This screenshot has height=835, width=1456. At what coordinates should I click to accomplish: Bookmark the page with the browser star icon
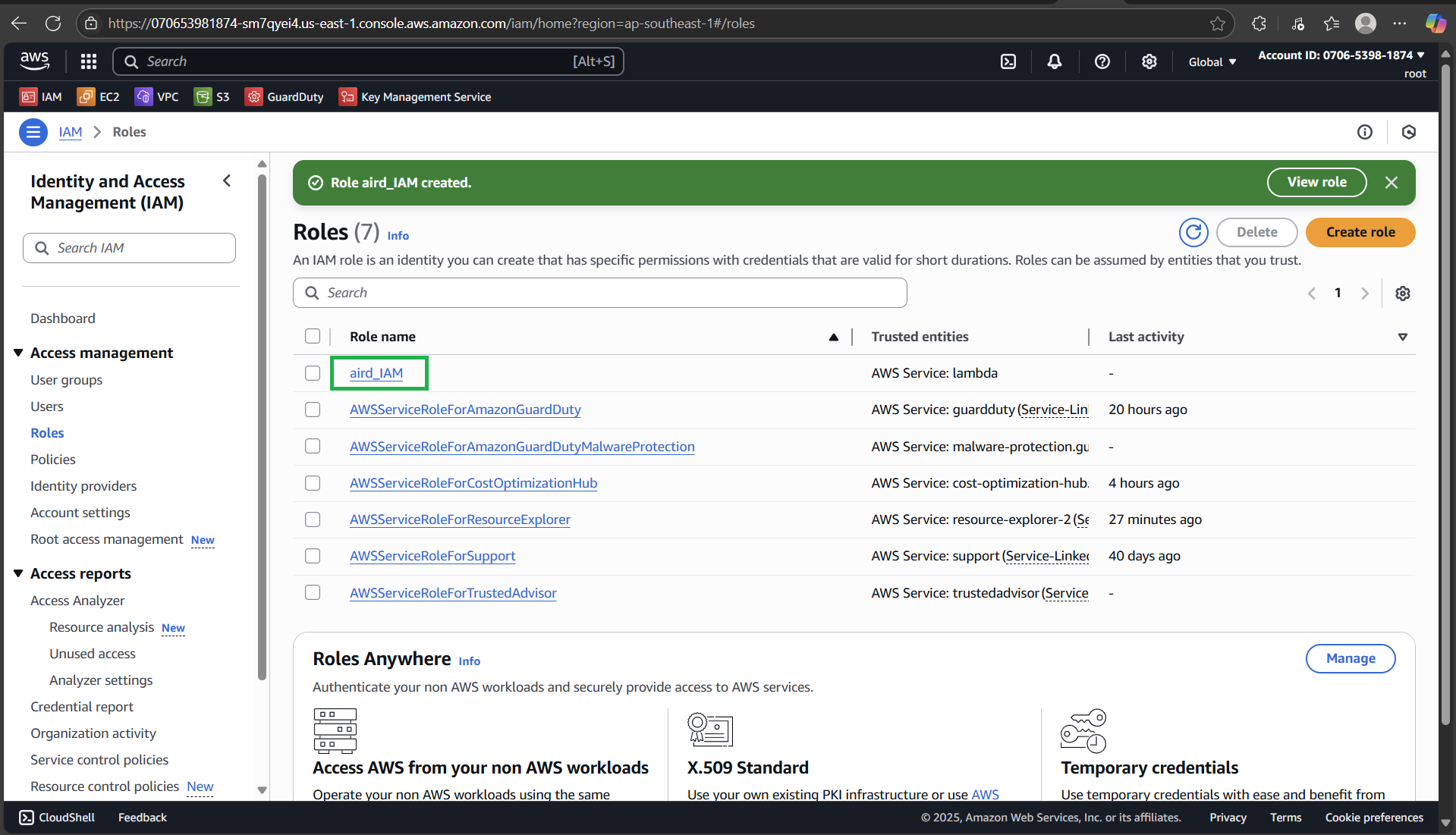pyautogui.click(x=1218, y=24)
